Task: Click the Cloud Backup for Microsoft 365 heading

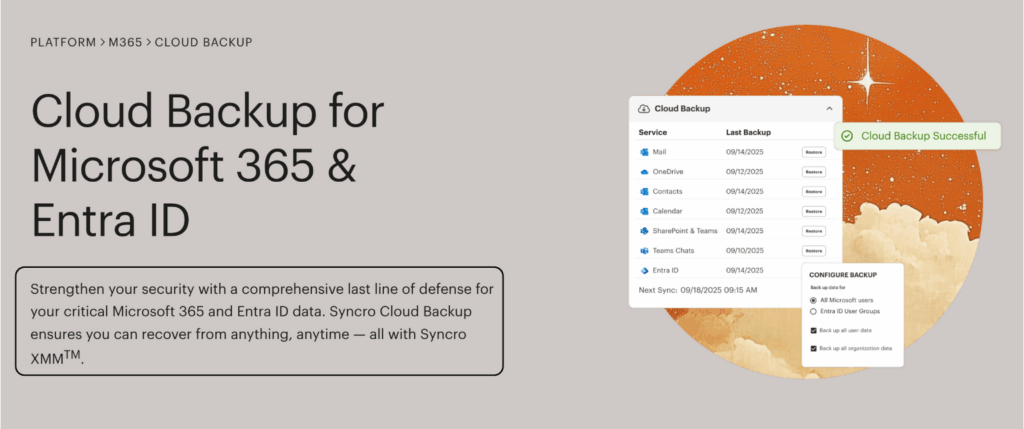Action: 208,167
